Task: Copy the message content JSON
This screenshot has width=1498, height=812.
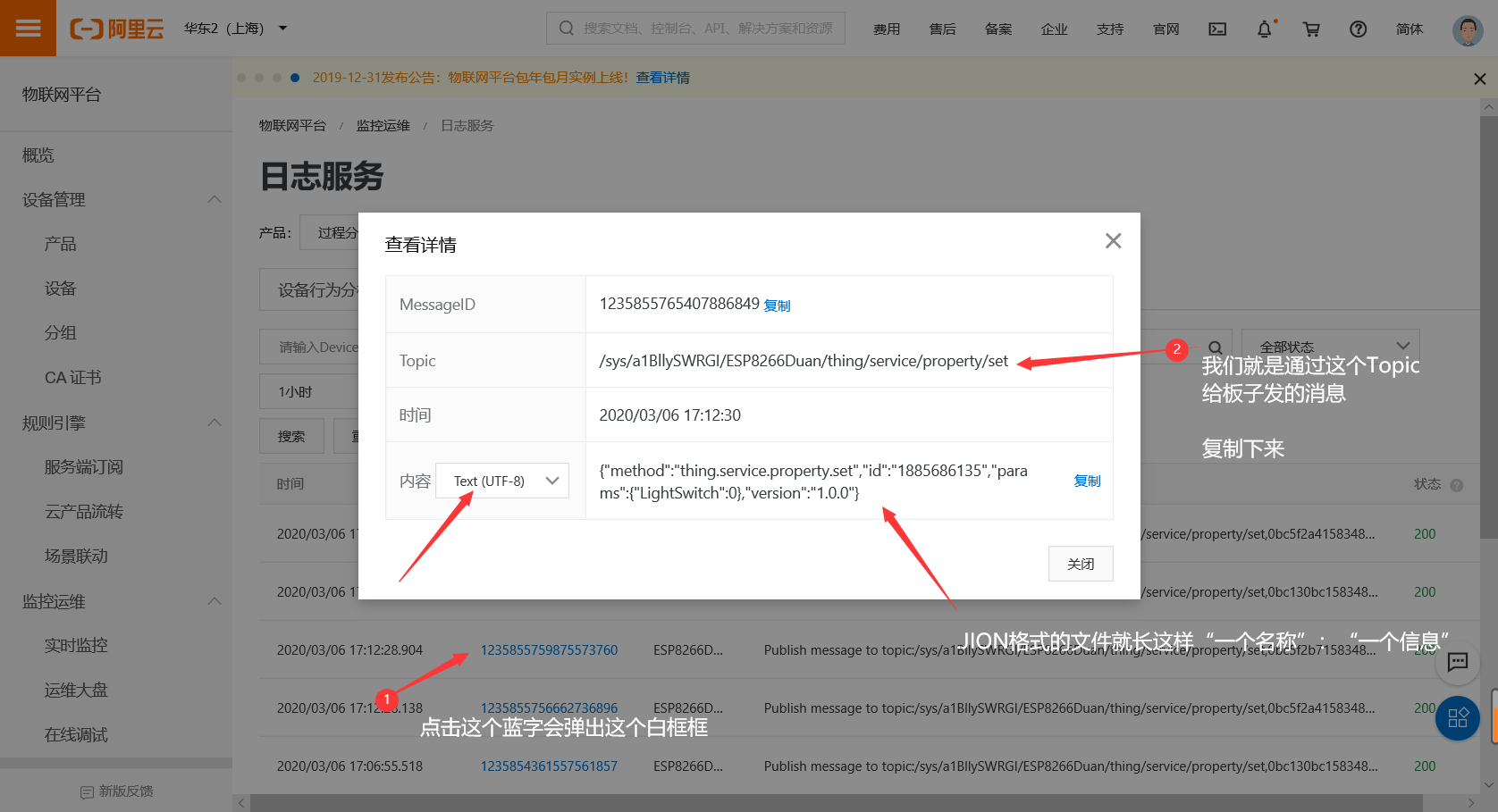Action: (x=1087, y=481)
